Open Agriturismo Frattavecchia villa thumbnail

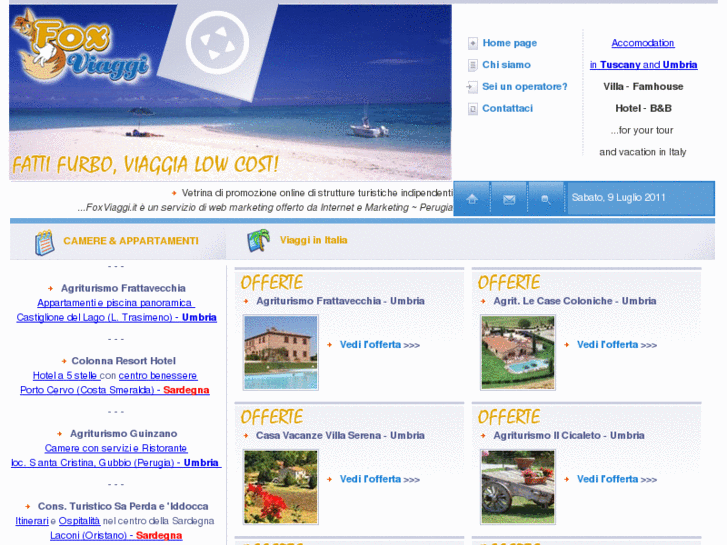pos(281,353)
